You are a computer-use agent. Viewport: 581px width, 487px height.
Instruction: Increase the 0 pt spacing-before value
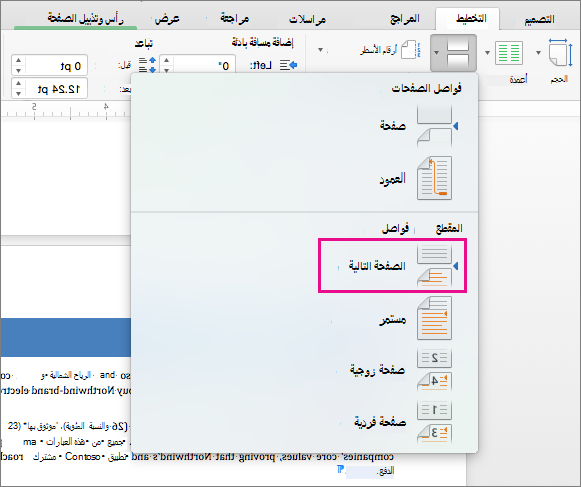(x=19, y=60)
